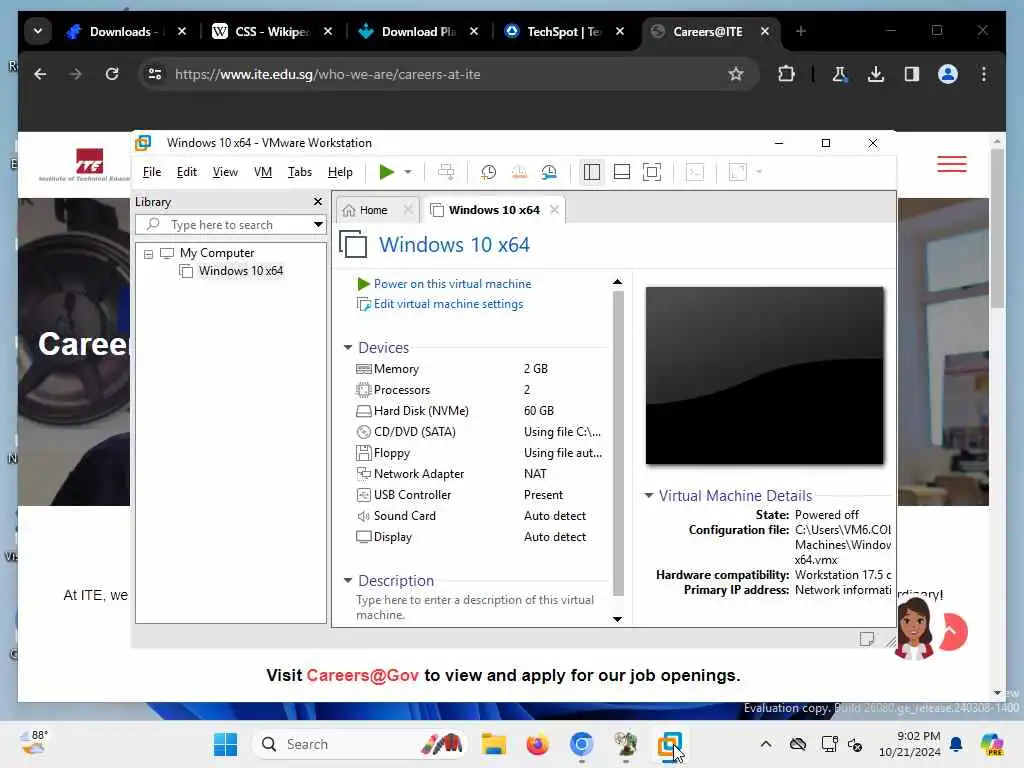Collapse the Devices section
This screenshot has height=768, width=1024.
click(x=348, y=347)
